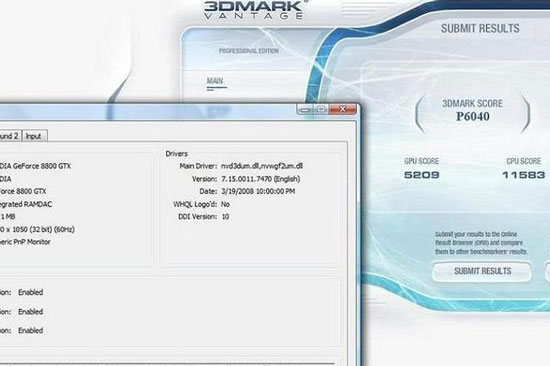Close the DirectX diagnostic dialog window
This screenshot has height=366, width=550.
343,109
